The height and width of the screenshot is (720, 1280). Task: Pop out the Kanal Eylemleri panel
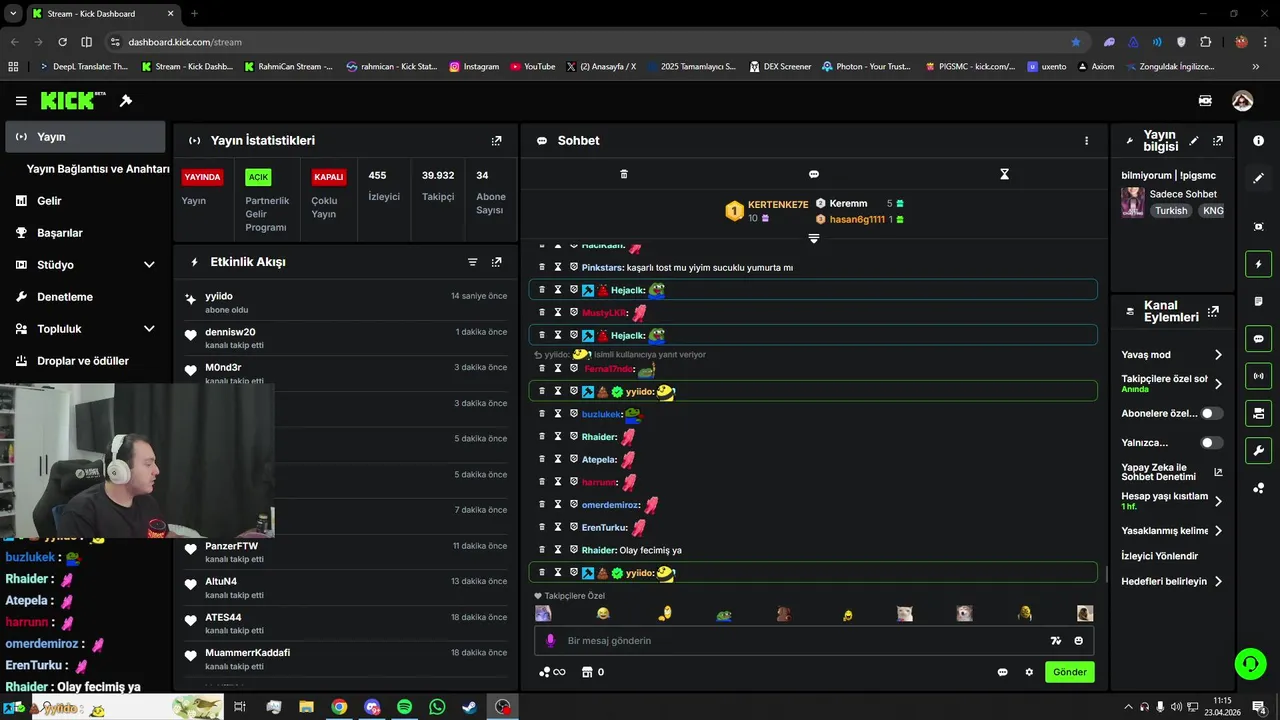[x=1214, y=311]
